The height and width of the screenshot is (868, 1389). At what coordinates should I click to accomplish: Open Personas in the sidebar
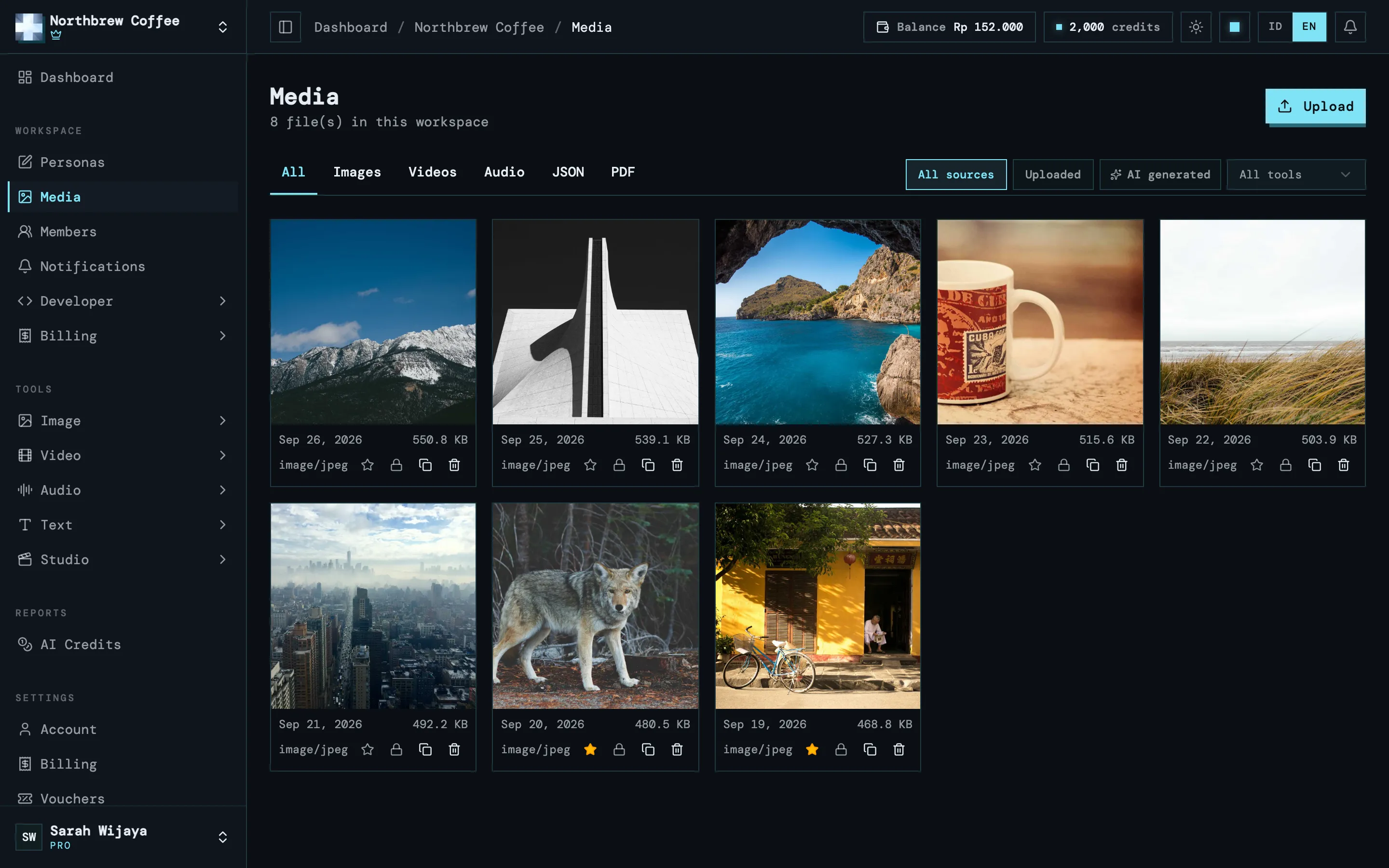click(123, 162)
